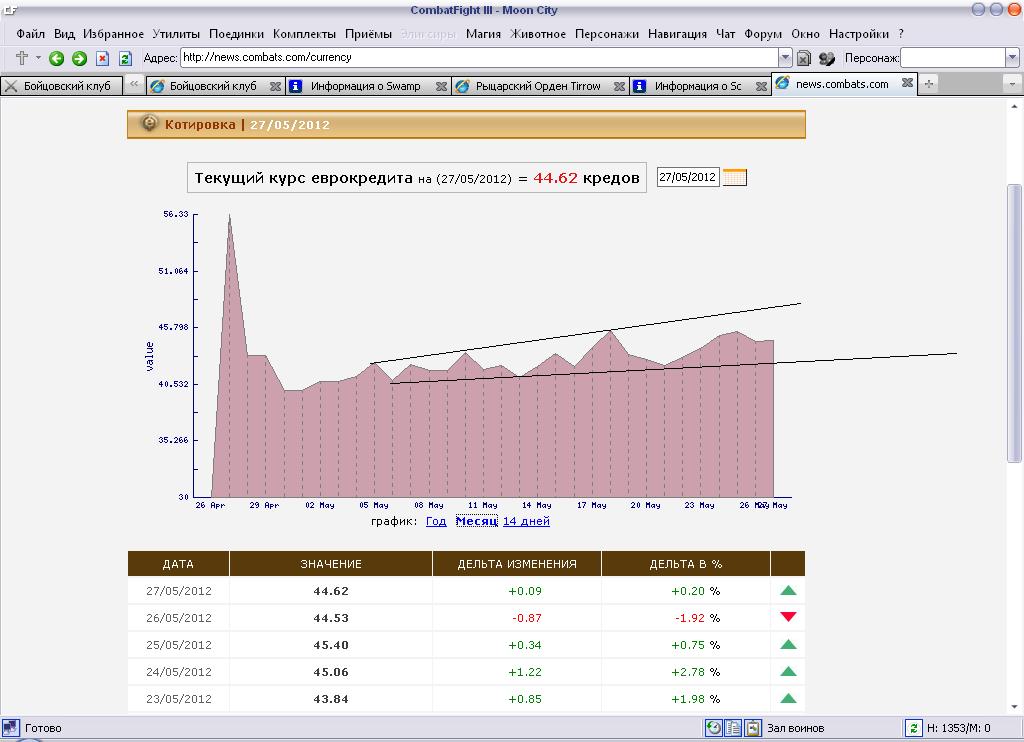
Task: Show the yearly chart via Год link
Action: pyautogui.click(x=436, y=521)
